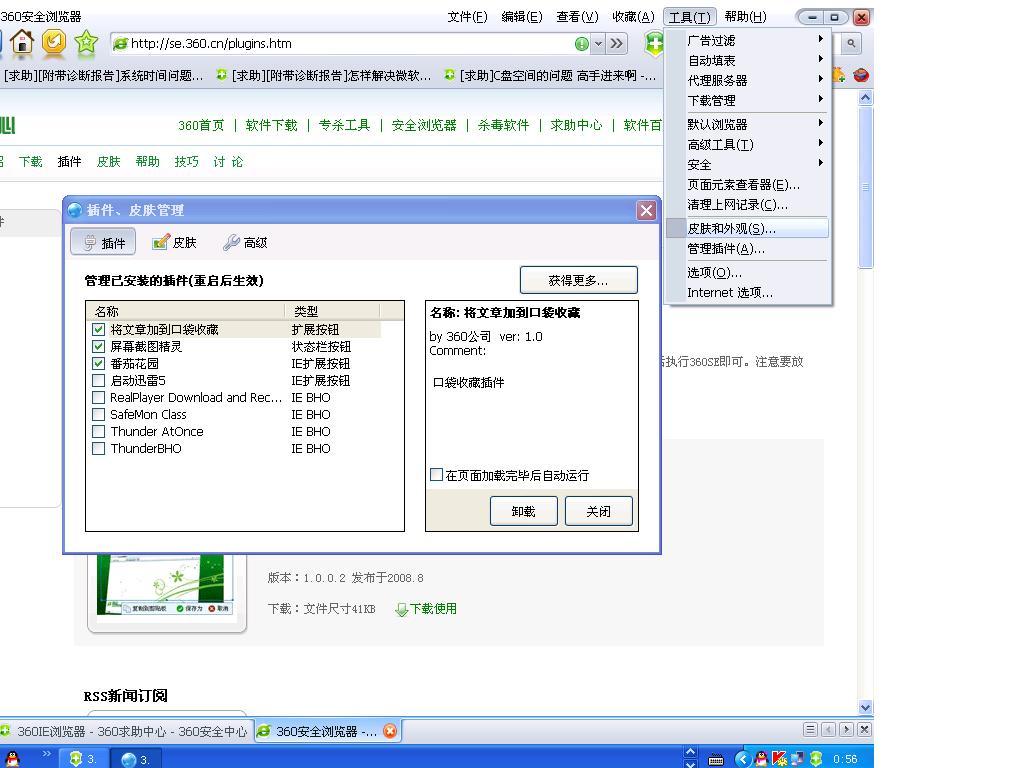Select 皮肤和外观 from Tools menu
Viewport: 1024px width, 768px height.
[731, 228]
